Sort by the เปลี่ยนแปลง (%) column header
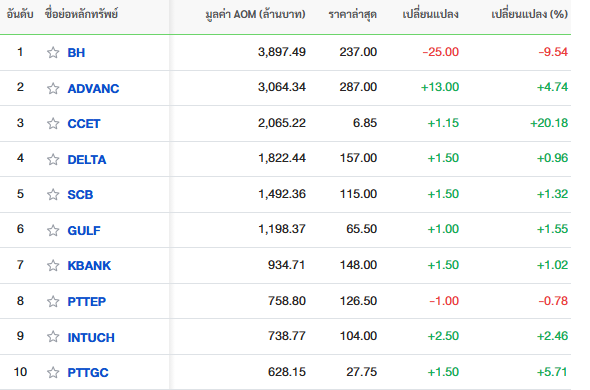 [x=529, y=14]
